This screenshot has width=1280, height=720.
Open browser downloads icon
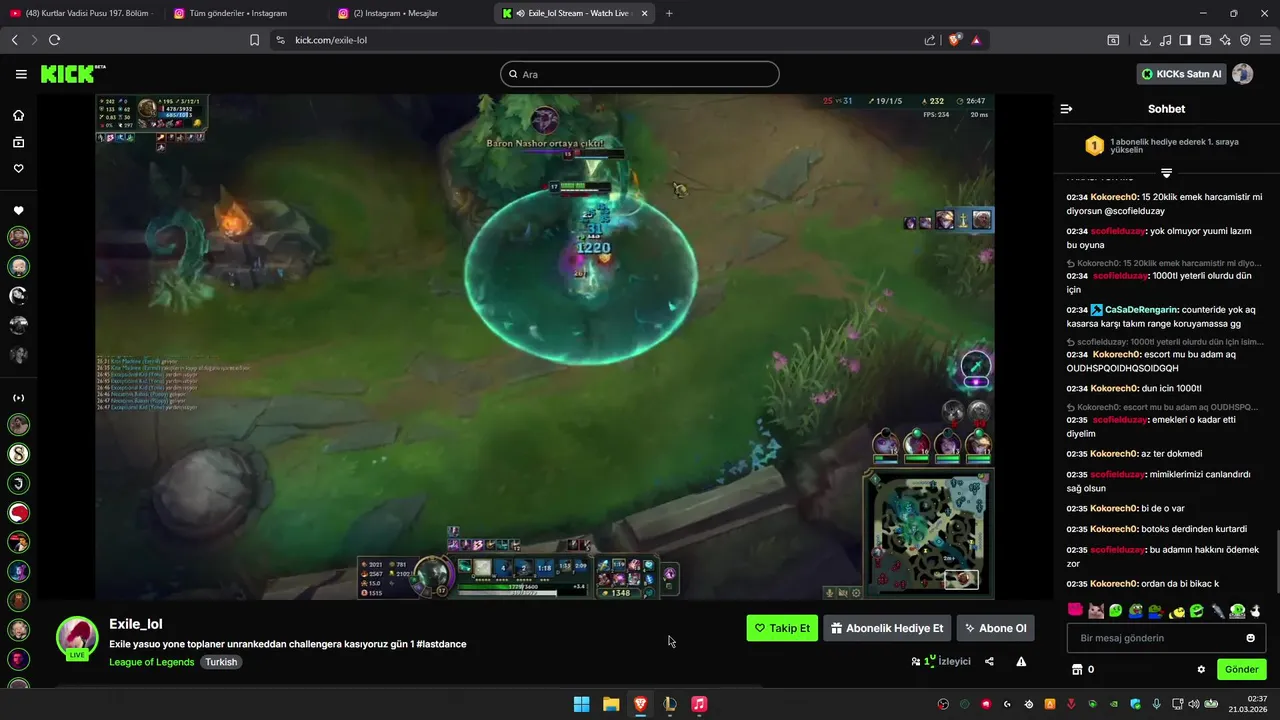1145,40
